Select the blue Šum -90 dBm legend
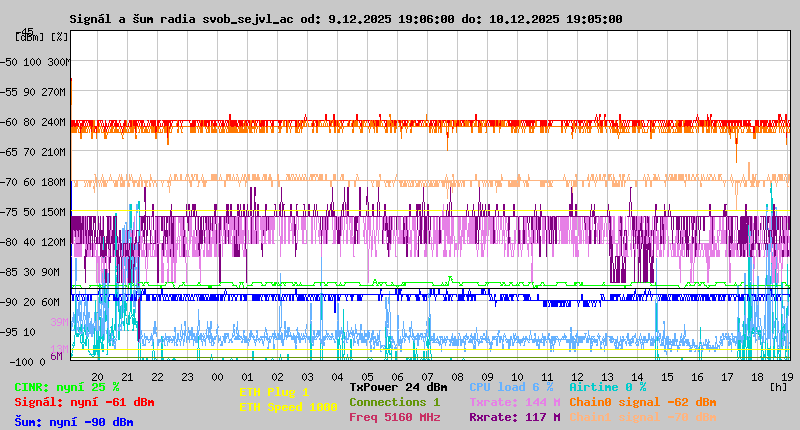Screen dimensions: 800x430 (x=74, y=422)
